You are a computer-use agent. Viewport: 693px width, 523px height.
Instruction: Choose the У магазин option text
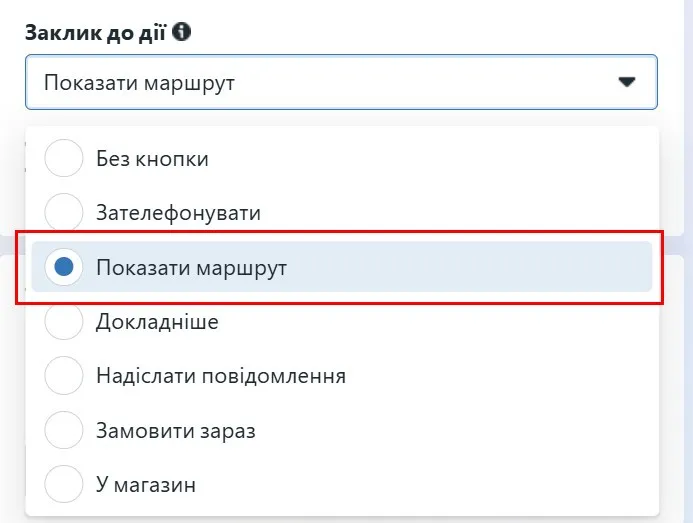[x=146, y=485]
